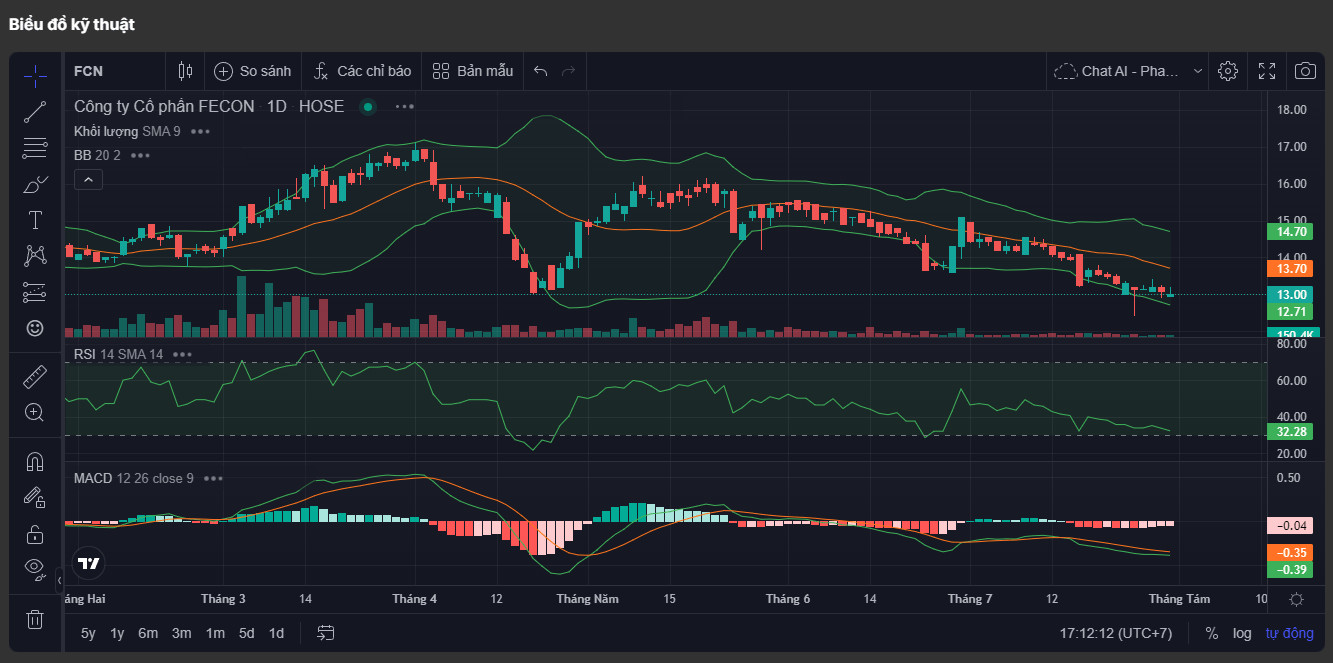
Task: Open chart settings gear in top toolbar
Action: click(1228, 71)
